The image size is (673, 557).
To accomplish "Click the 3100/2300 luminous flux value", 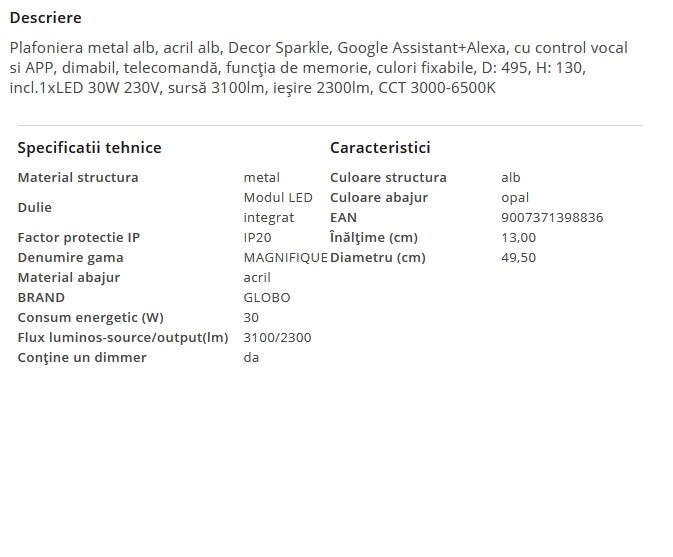I will pos(277,338).
